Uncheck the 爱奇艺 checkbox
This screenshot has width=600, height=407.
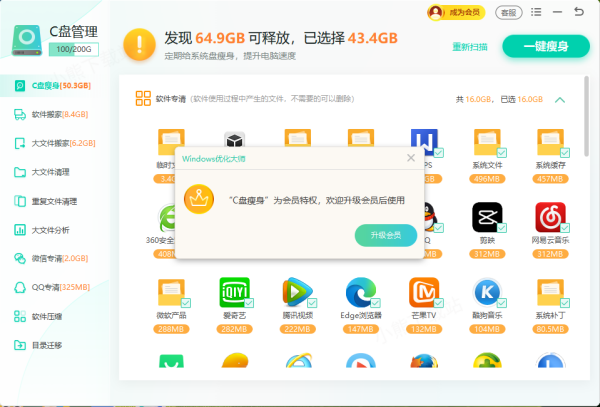249,303
